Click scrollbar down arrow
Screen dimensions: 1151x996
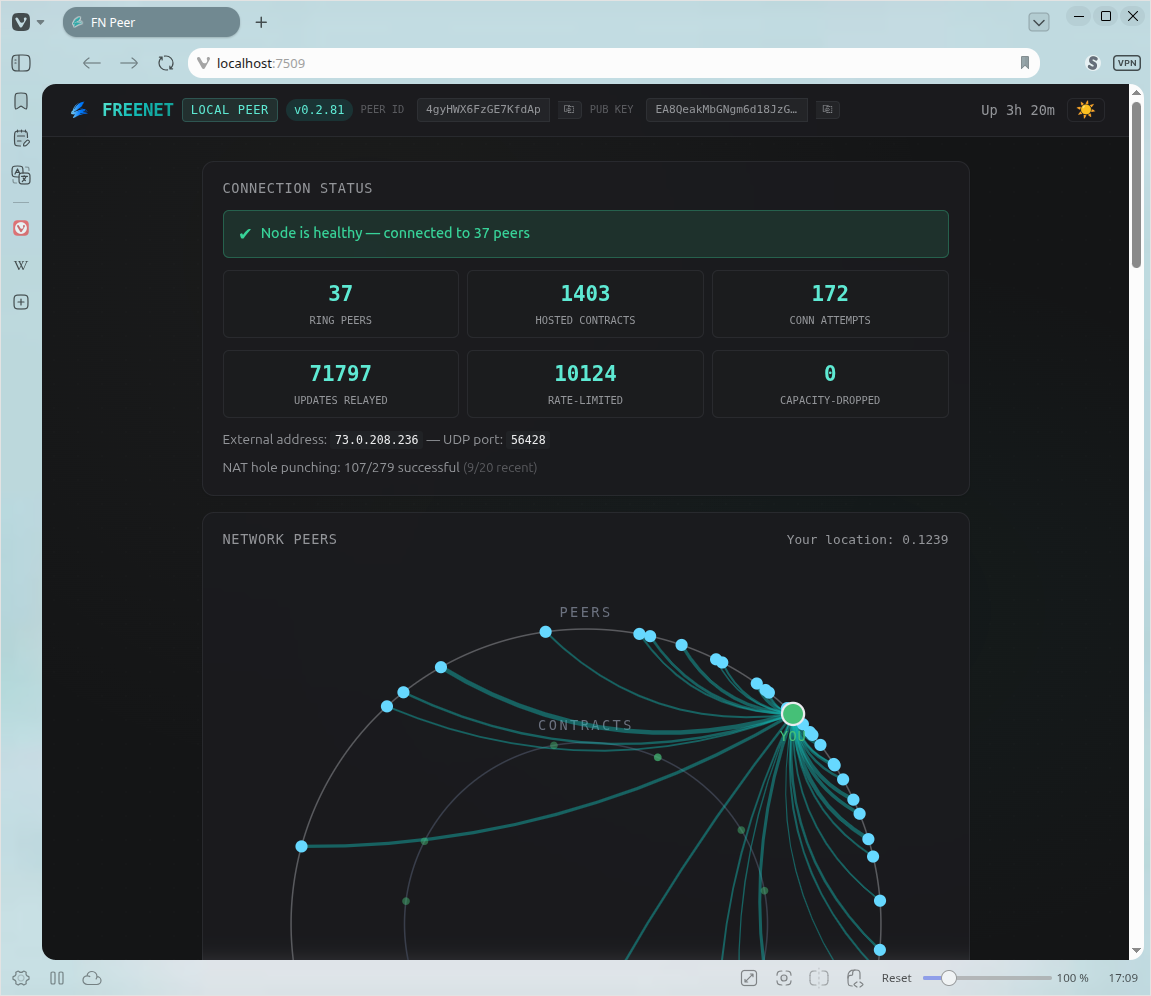1136,950
